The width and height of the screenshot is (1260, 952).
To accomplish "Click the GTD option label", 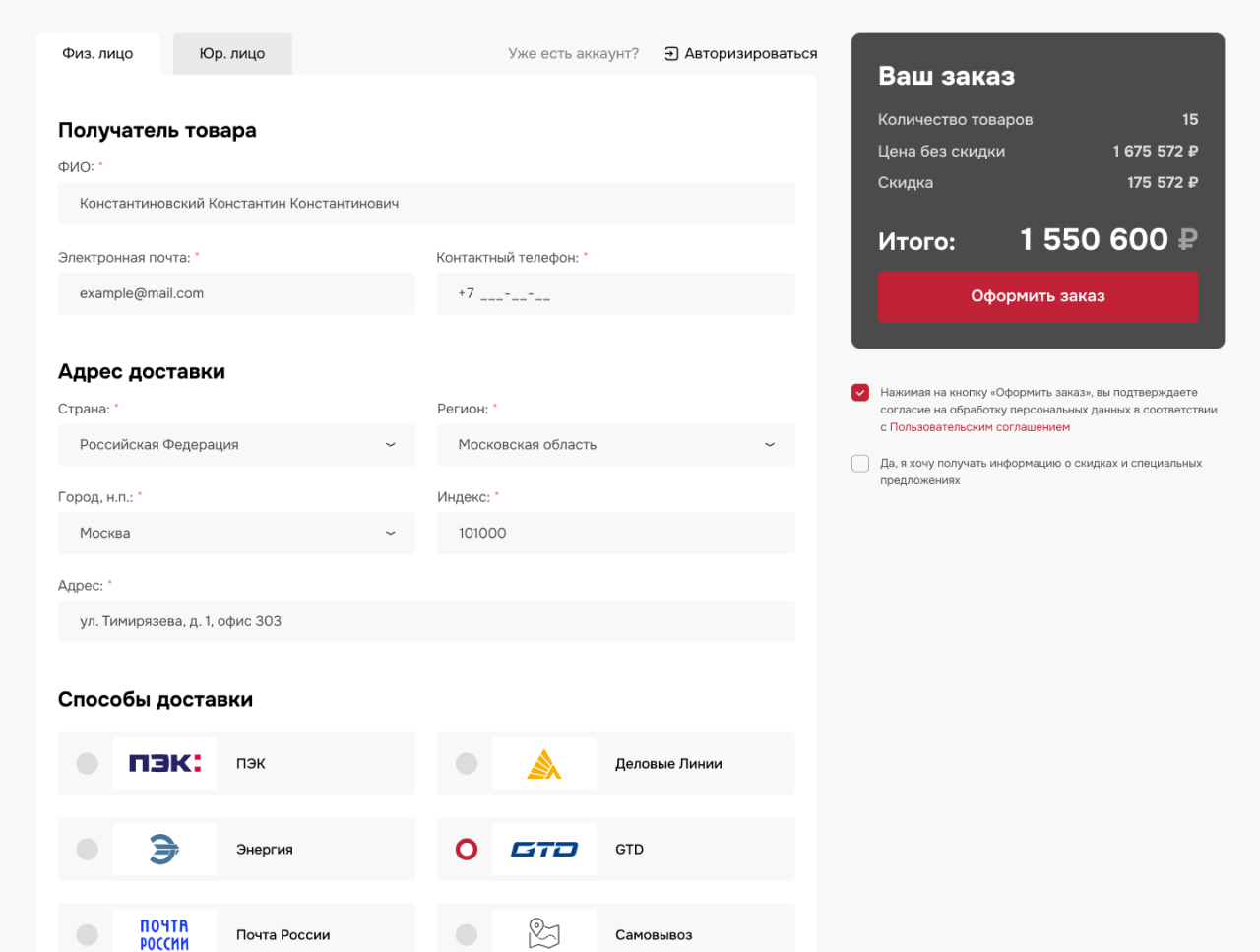I will (629, 849).
